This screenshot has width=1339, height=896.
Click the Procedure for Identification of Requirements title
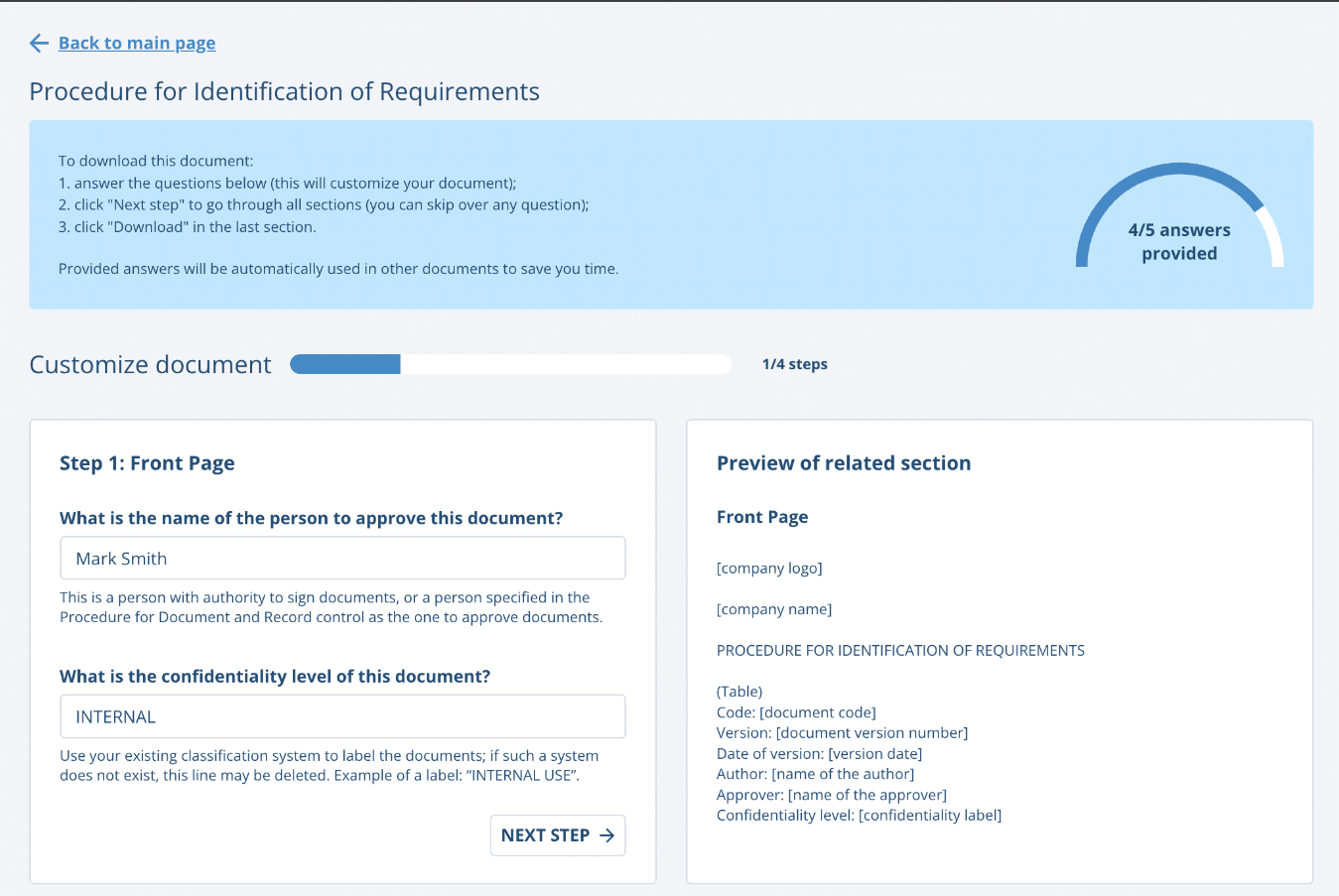coord(285,90)
